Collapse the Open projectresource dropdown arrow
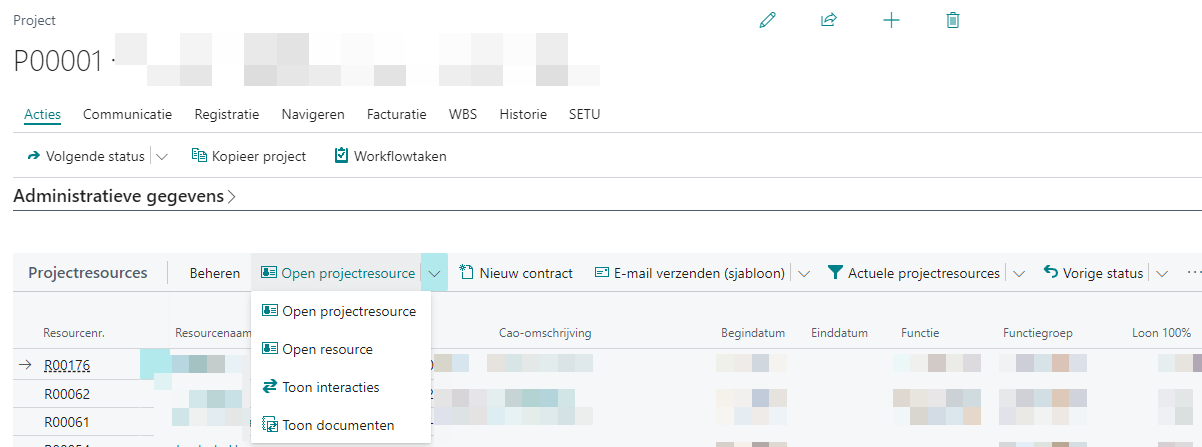1202x447 pixels. 434,273
